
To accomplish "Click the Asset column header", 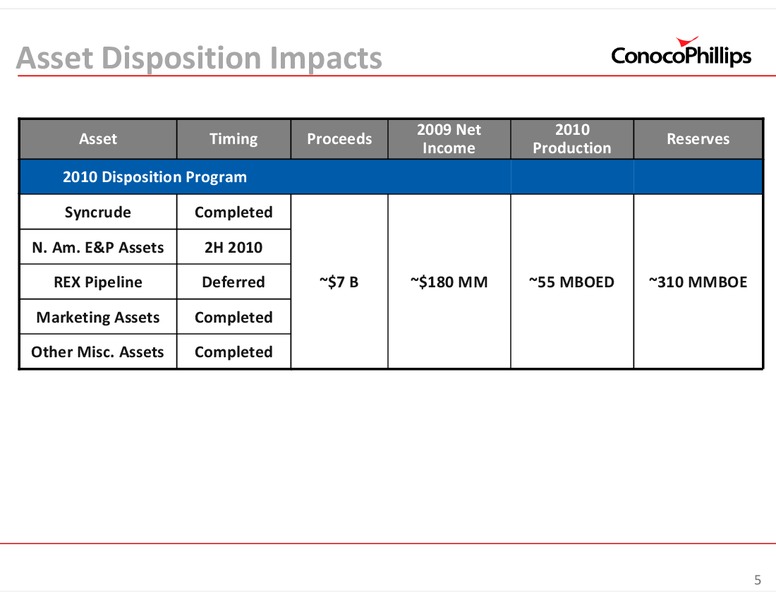I will (x=98, y=139).
